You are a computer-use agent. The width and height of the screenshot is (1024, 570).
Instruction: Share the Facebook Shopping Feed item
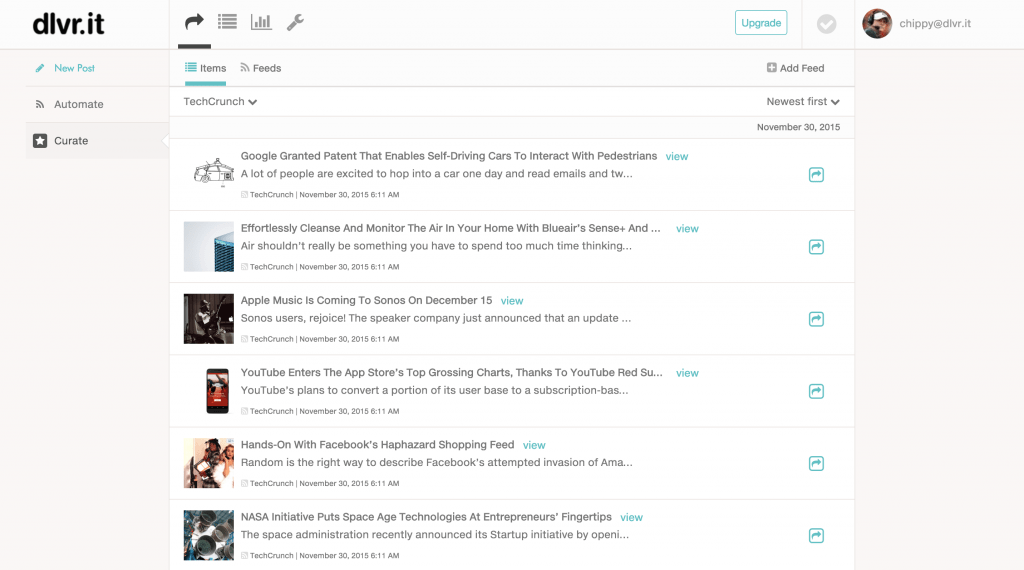(816, 464)
